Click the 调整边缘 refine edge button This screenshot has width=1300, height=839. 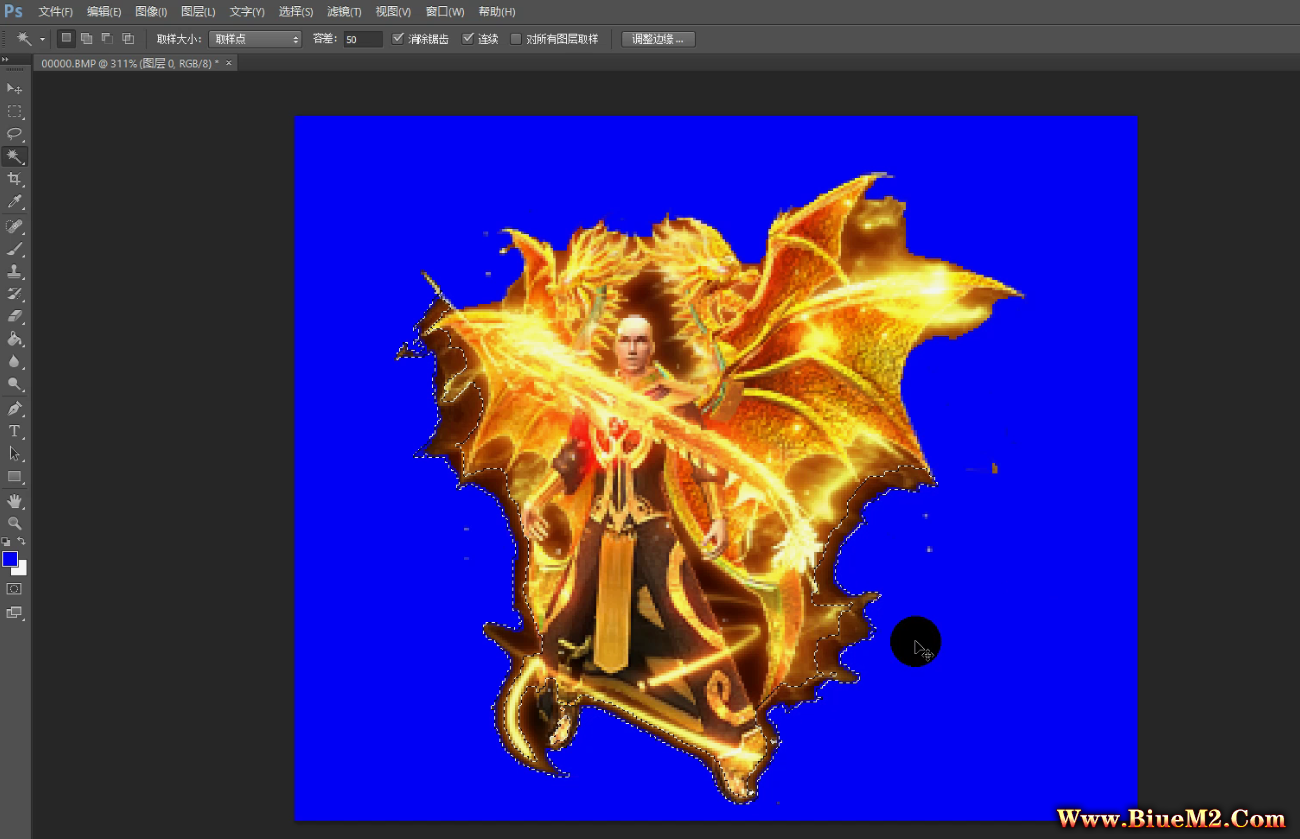[658, 39]
